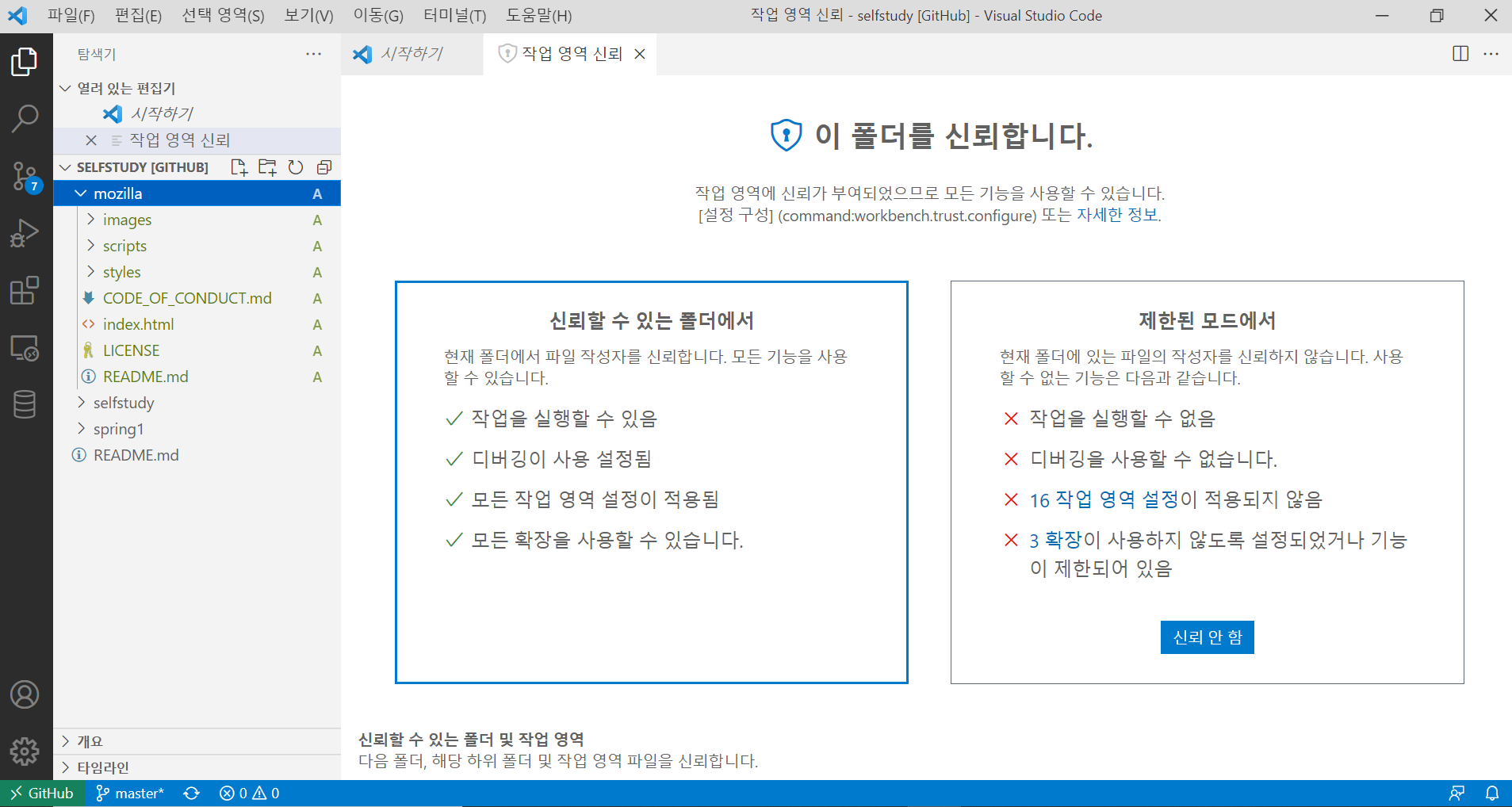Open the Explorer view in activity bar
The image size is (1512, 807).
(x=25, y=62)
